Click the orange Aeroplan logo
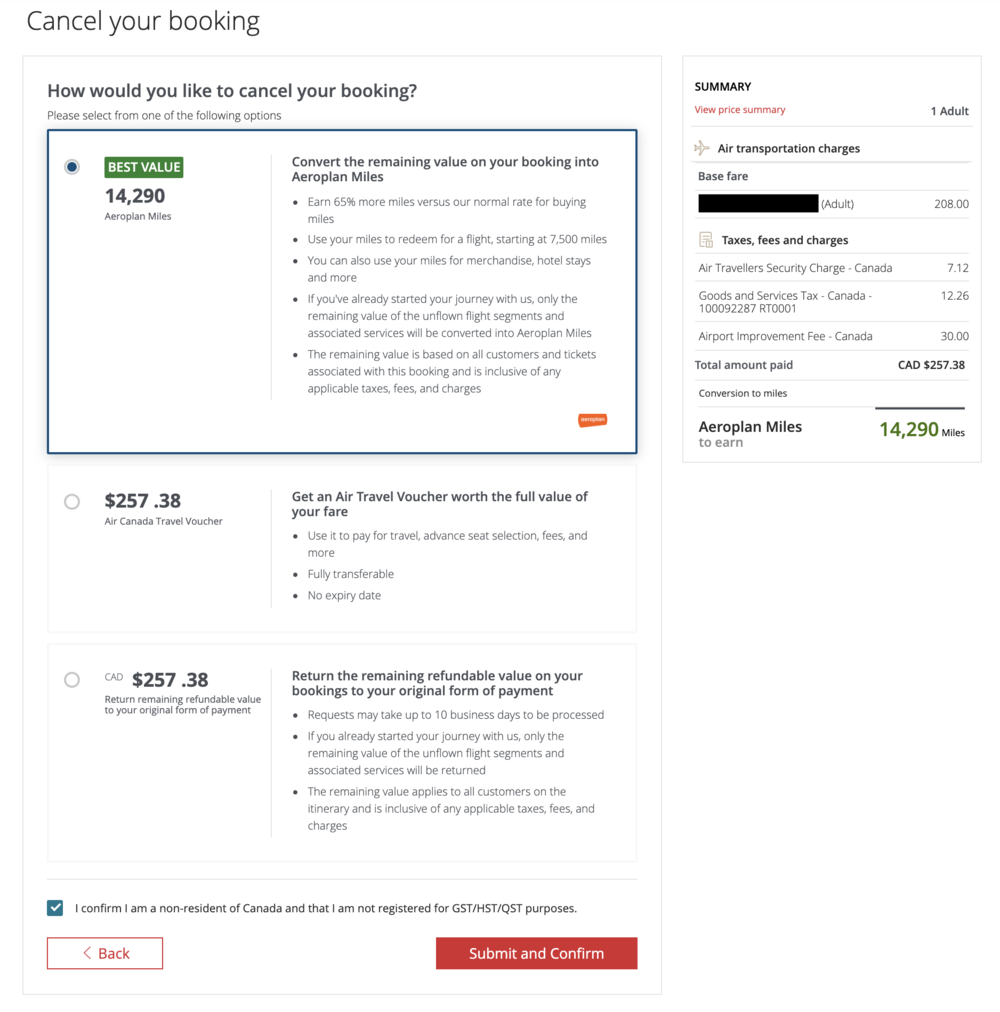This screenshot has width=1000, height=1012. (x=592, y=420)
